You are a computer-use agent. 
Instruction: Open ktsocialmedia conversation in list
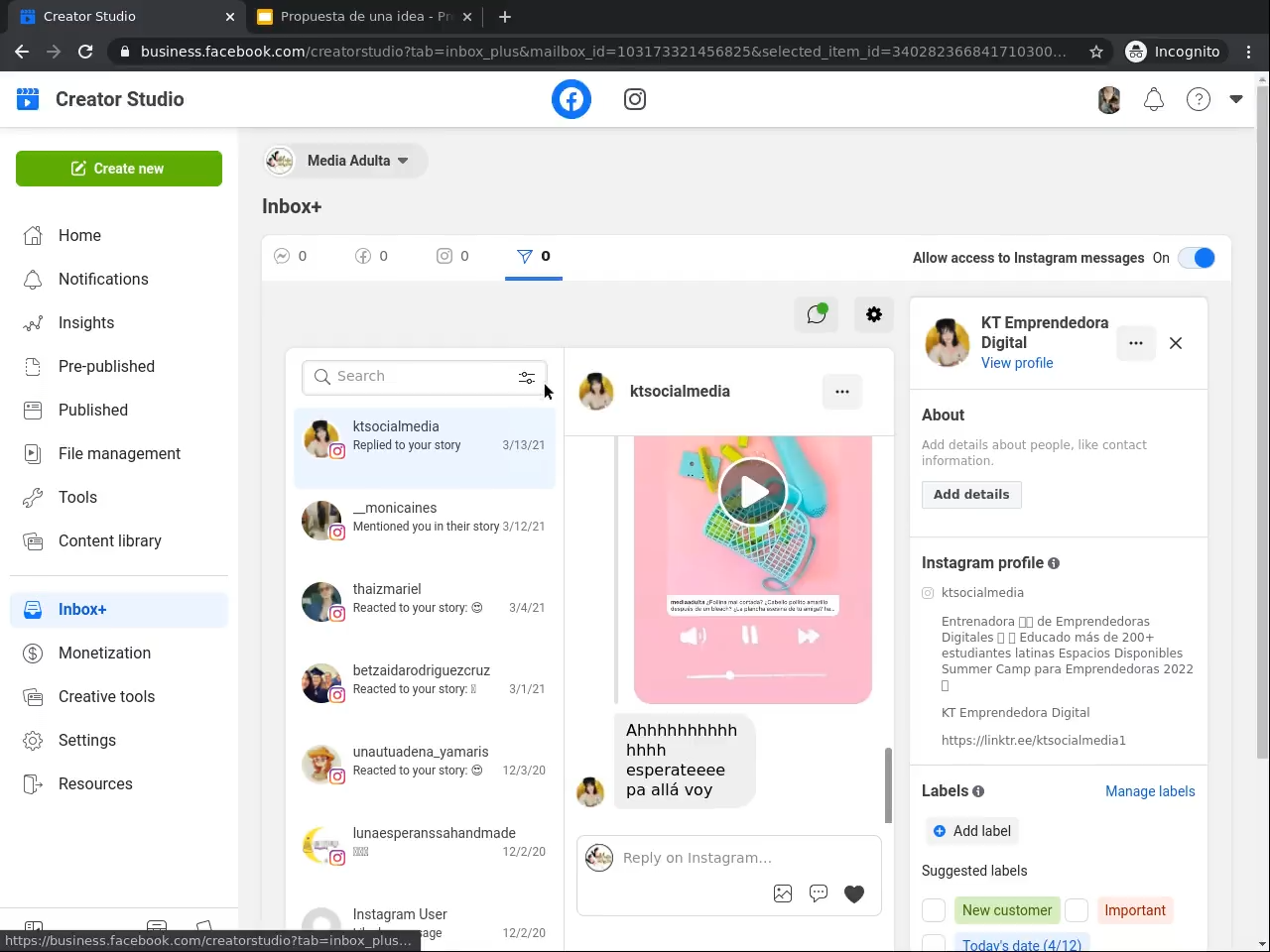click(x=425, y=447)
